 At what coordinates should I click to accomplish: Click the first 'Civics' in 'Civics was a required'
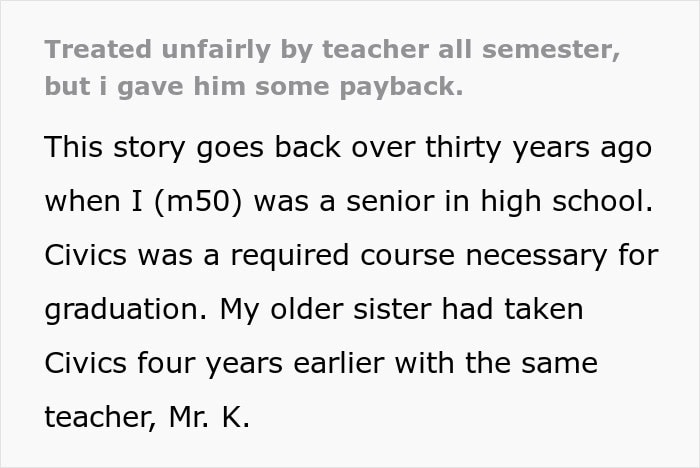click(86, 255)
